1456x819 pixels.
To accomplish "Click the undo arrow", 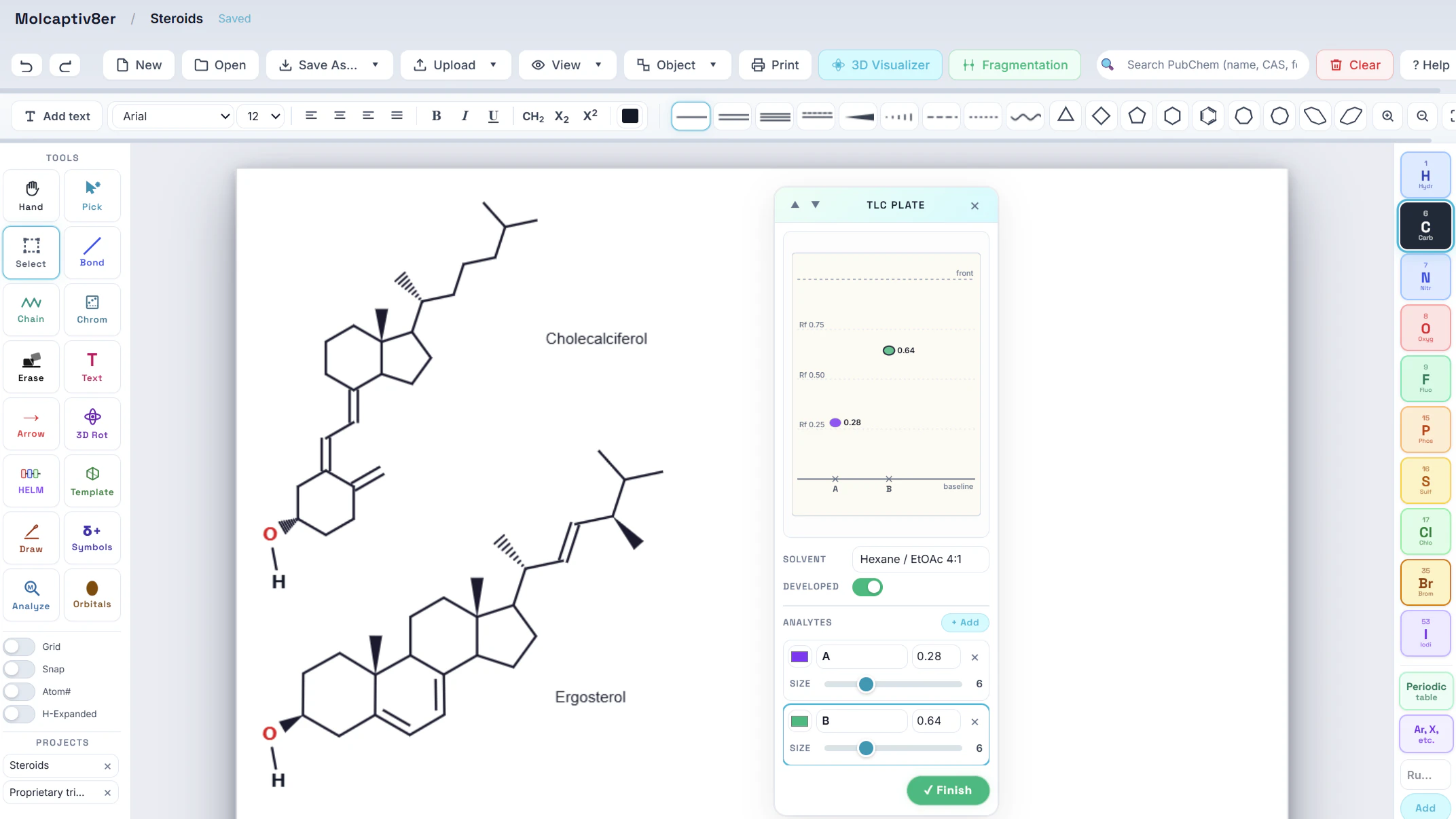I will pyautogui.click(x=26, y=65).
